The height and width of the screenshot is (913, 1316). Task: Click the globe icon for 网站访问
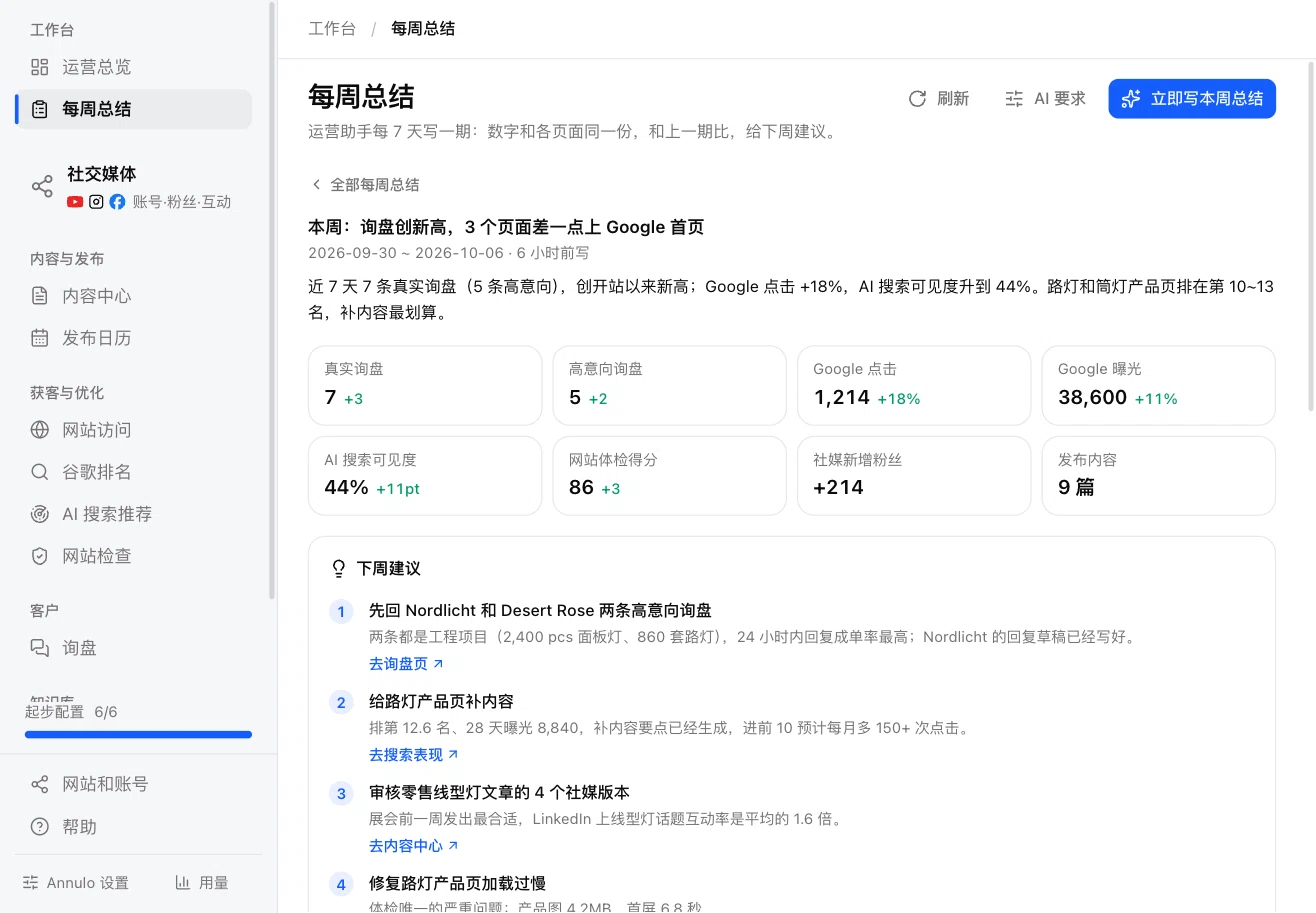[x=39, y=430]
